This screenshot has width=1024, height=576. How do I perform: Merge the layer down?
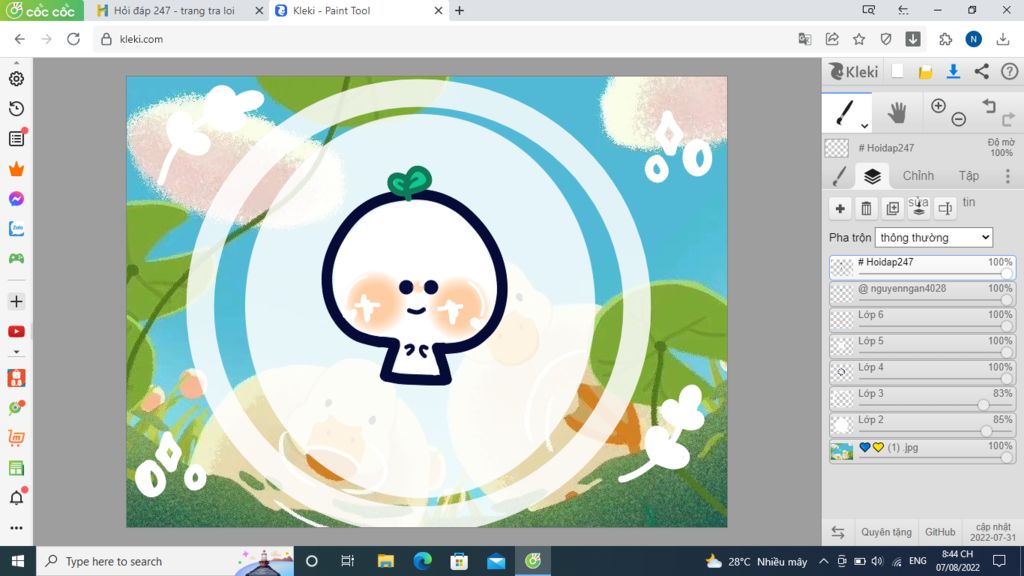point(918,208)
